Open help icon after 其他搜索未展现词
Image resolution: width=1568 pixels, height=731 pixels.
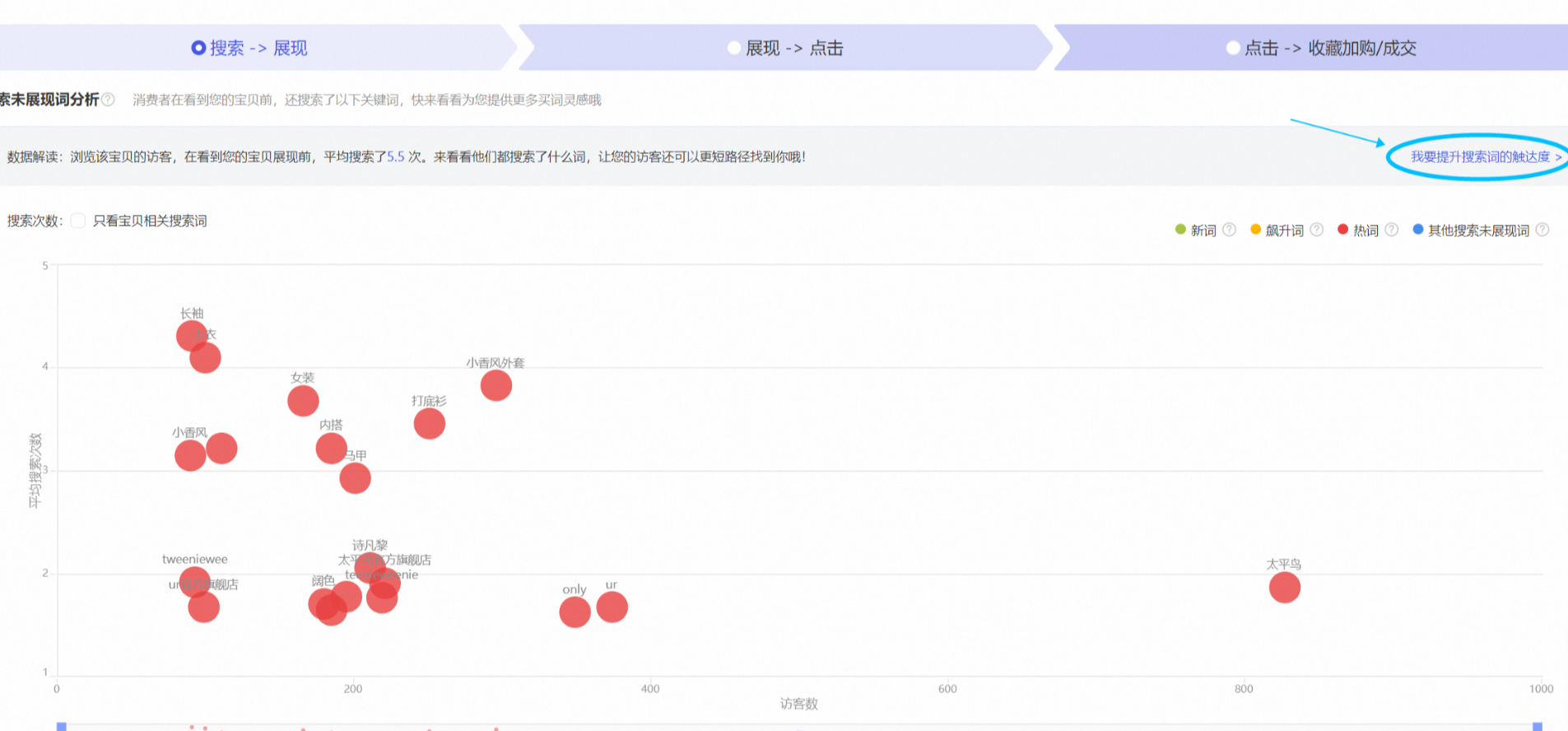coord(1542,230)
